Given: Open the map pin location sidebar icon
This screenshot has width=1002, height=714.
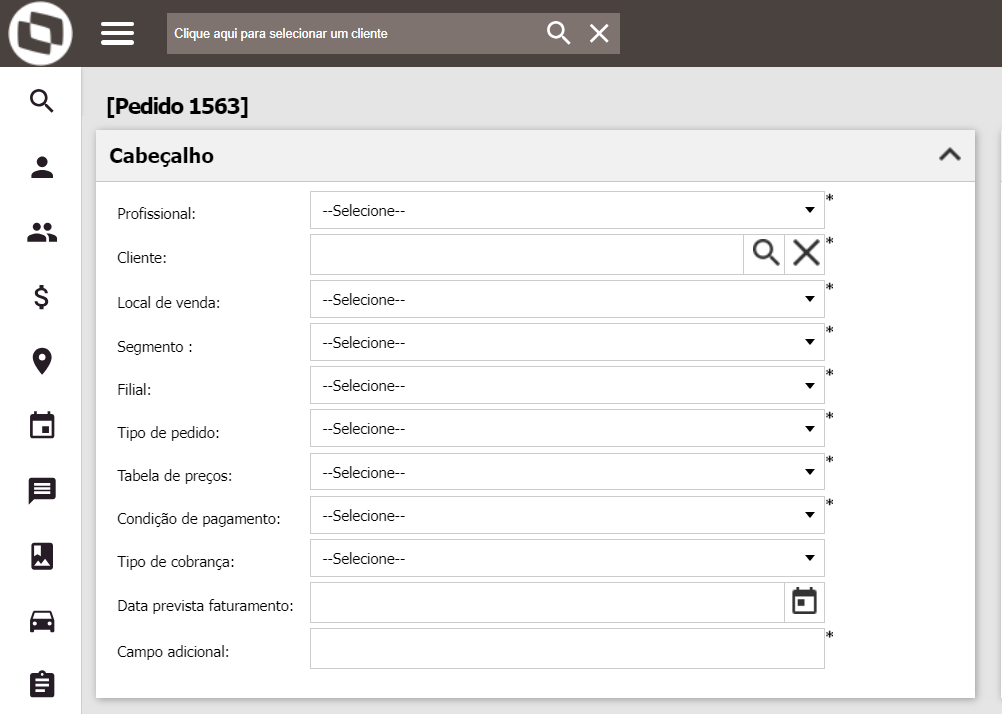Looking at the screenshot, I should pos(41,361).
